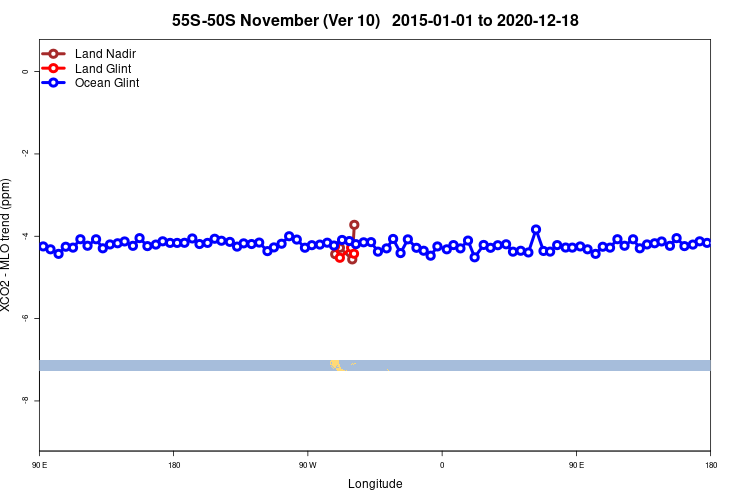Click the 0 longitude tick label
The width and height of the screenshot is (750, 500).
click(x=442, y=465)
